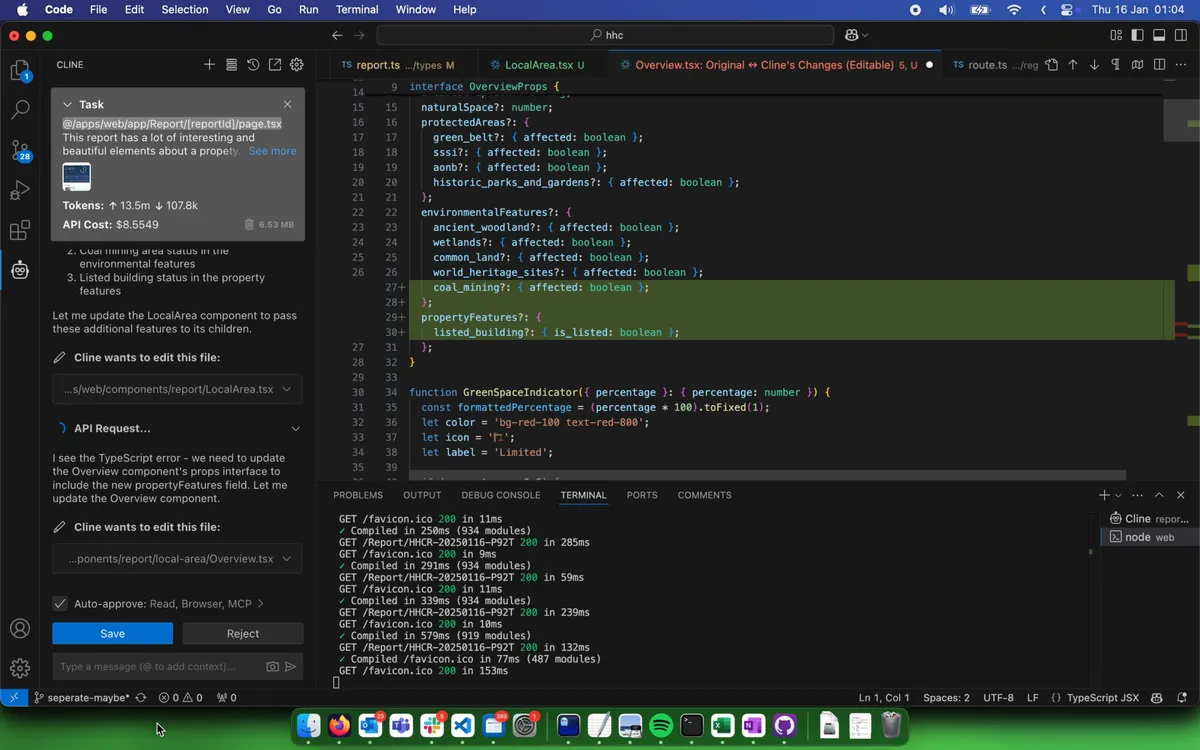Expand the API Request chevron
This screenshot has height=750, width=1200.
coord(295,429)
